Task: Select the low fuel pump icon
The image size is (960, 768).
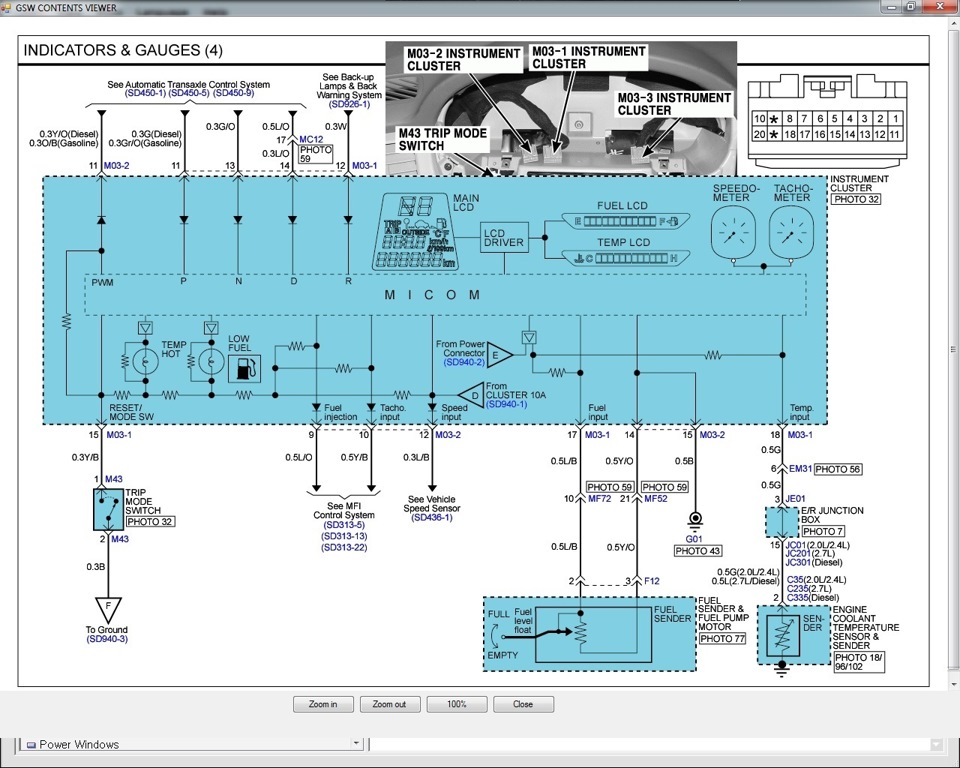Action: pos(245,369)
